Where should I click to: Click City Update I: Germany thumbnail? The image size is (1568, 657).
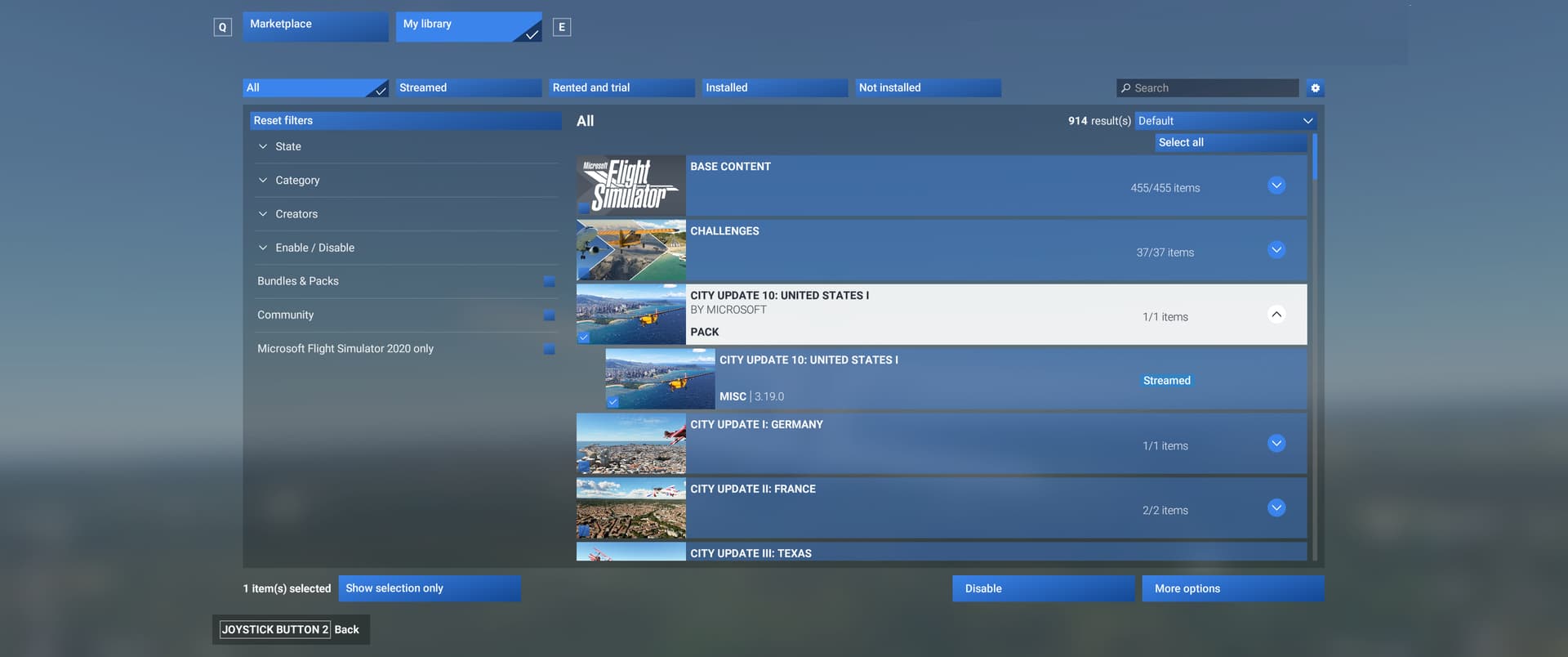631,444
